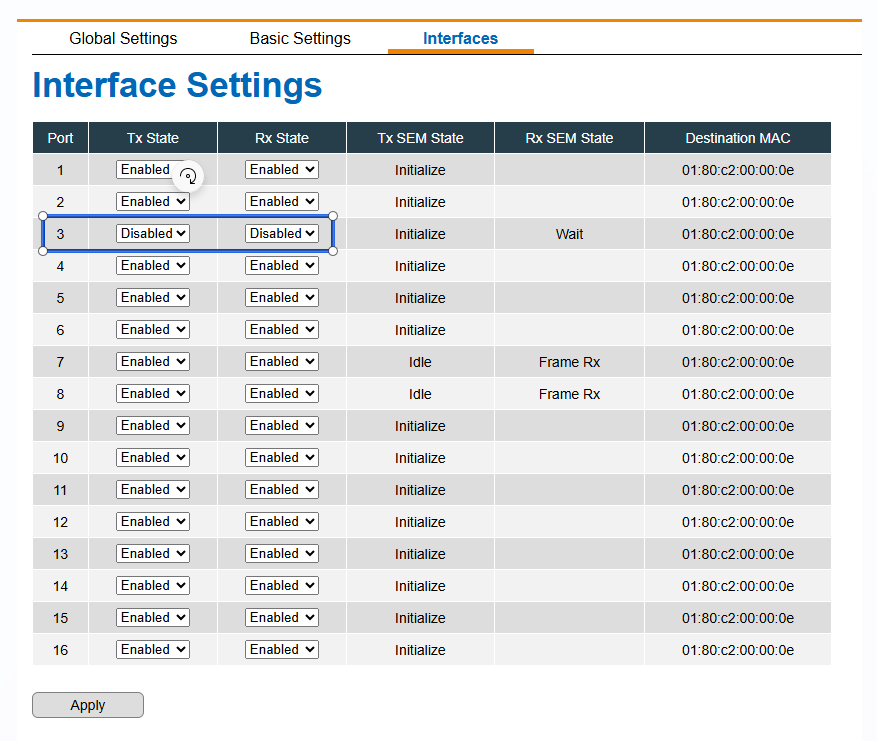Screen dimensions: 877x741
Task: Open Tx State dropdown for port 10
Action: tap(153, 457)
